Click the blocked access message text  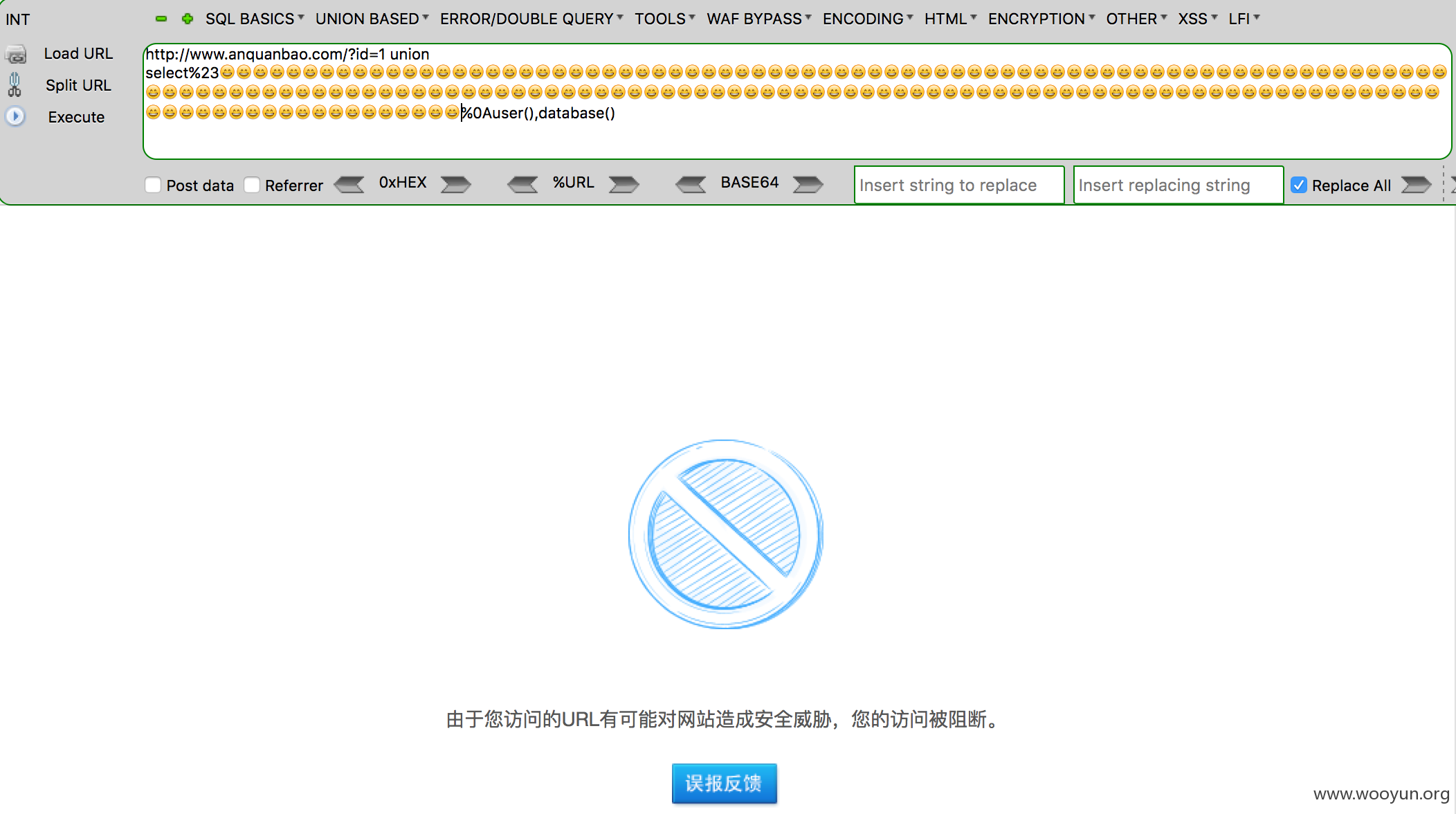click(x=724, y=720)
